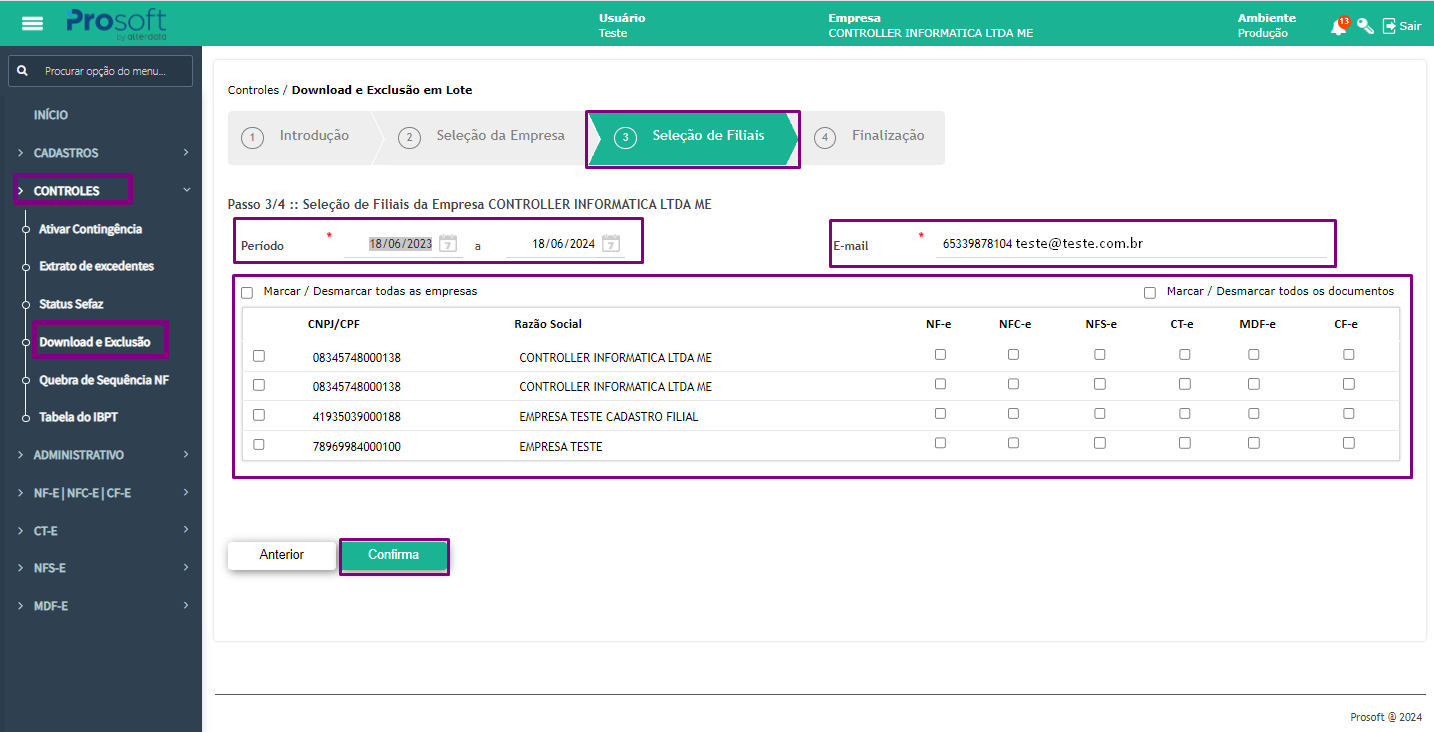Open Status Sefaz menu item

[71, 304]
